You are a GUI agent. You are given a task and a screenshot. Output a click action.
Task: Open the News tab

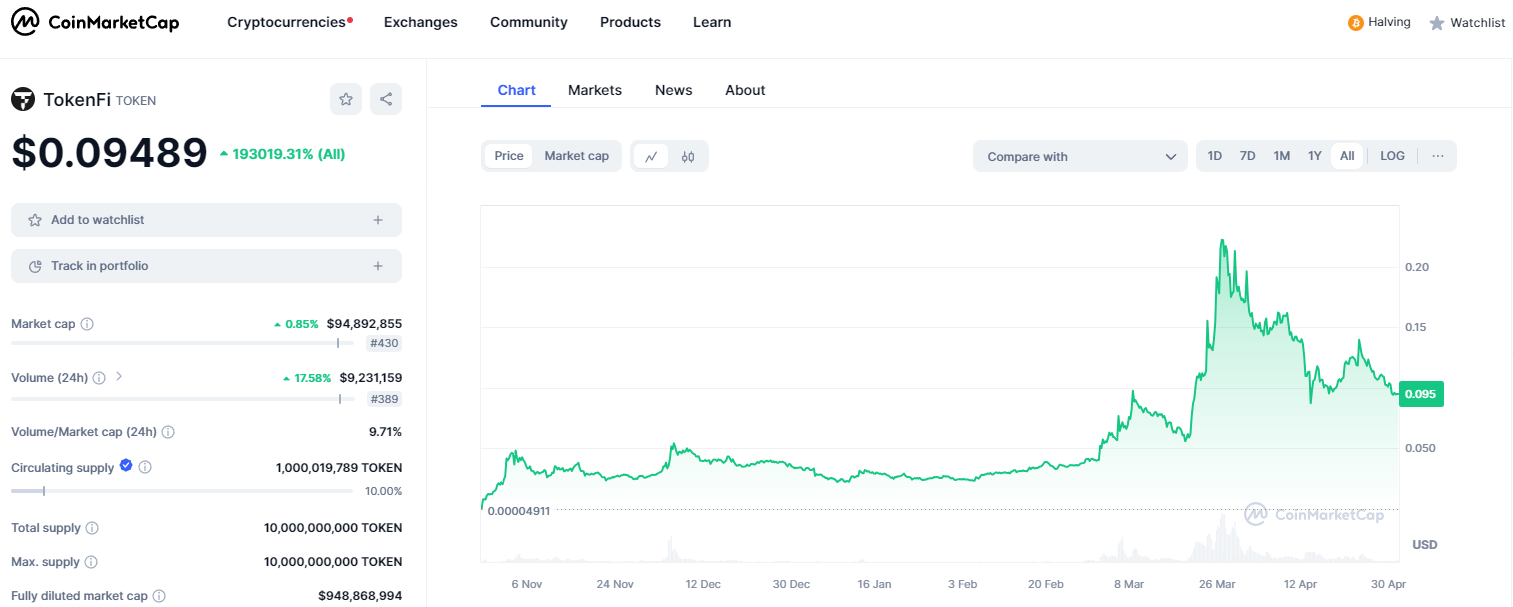click(x=673, y=90)
